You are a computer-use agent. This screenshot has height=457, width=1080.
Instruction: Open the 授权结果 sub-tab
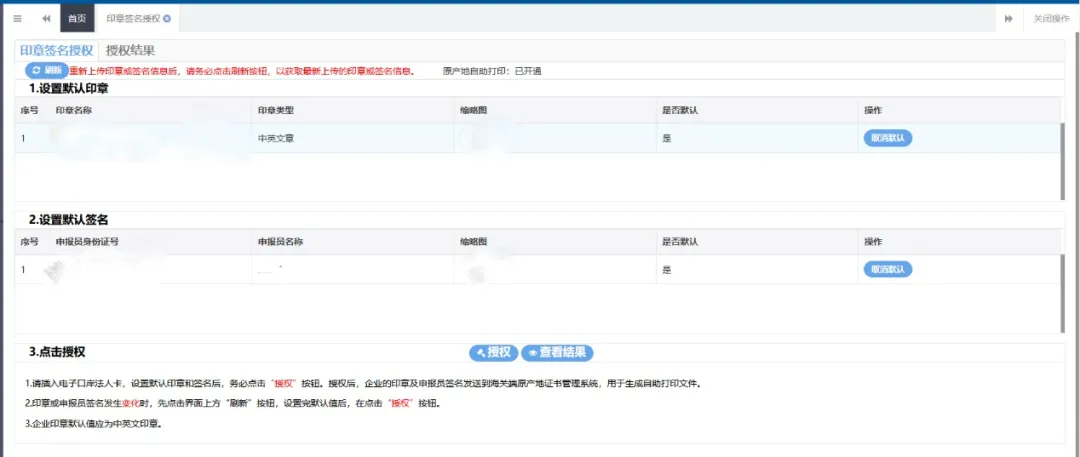point(130,50)
